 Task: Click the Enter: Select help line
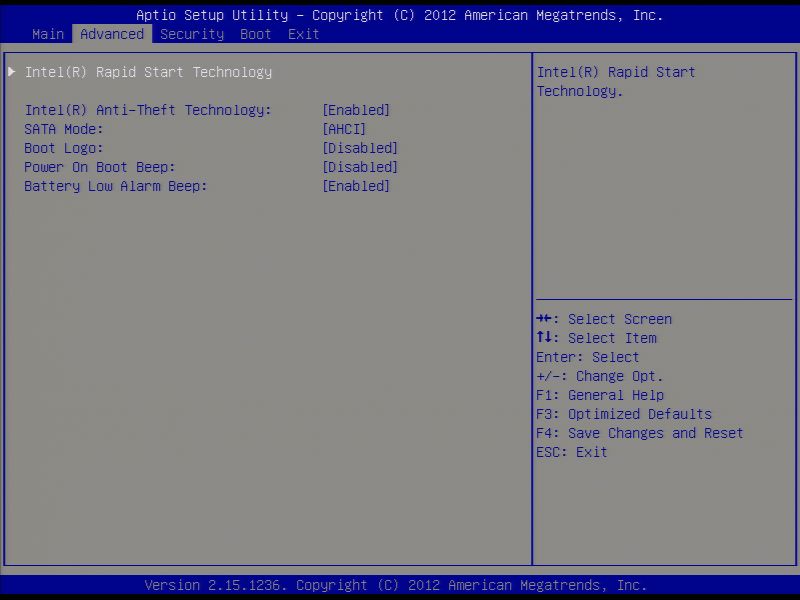tap(588, 357)
